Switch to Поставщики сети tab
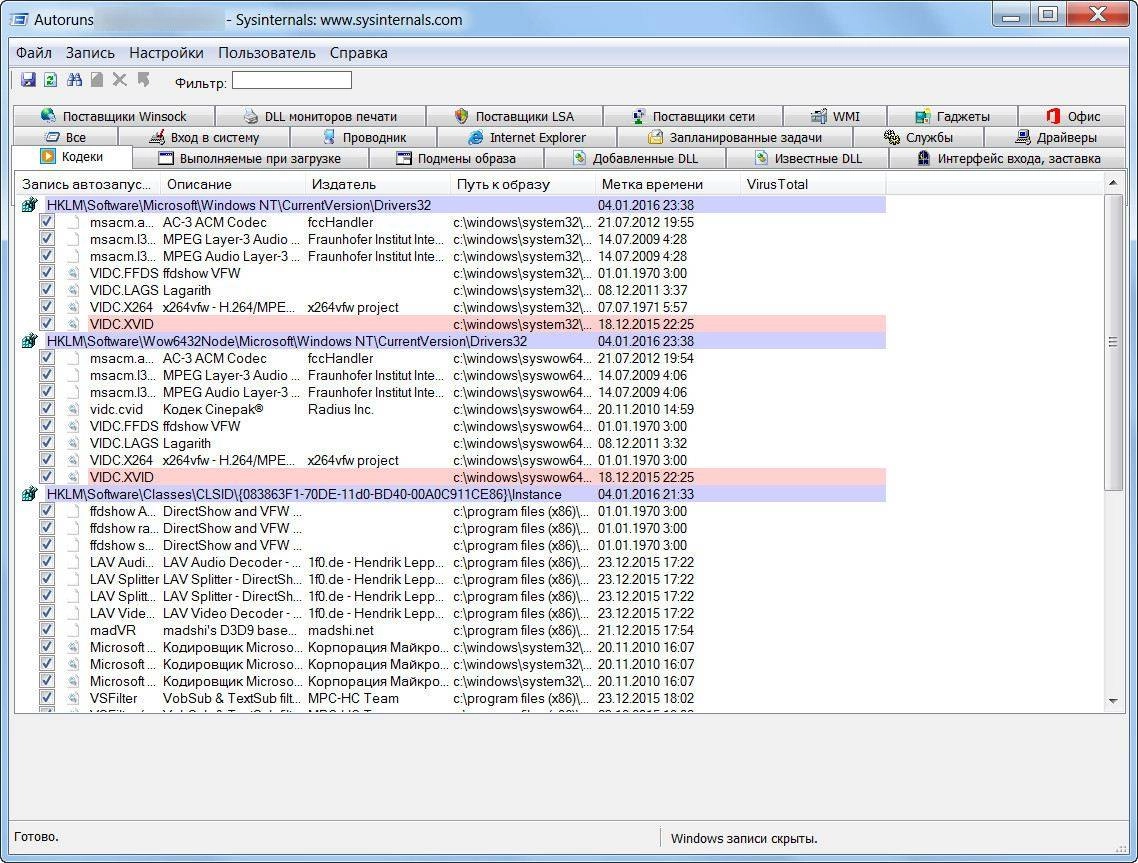The width and height of the screenshot is (1138, 863). (692, 116)
